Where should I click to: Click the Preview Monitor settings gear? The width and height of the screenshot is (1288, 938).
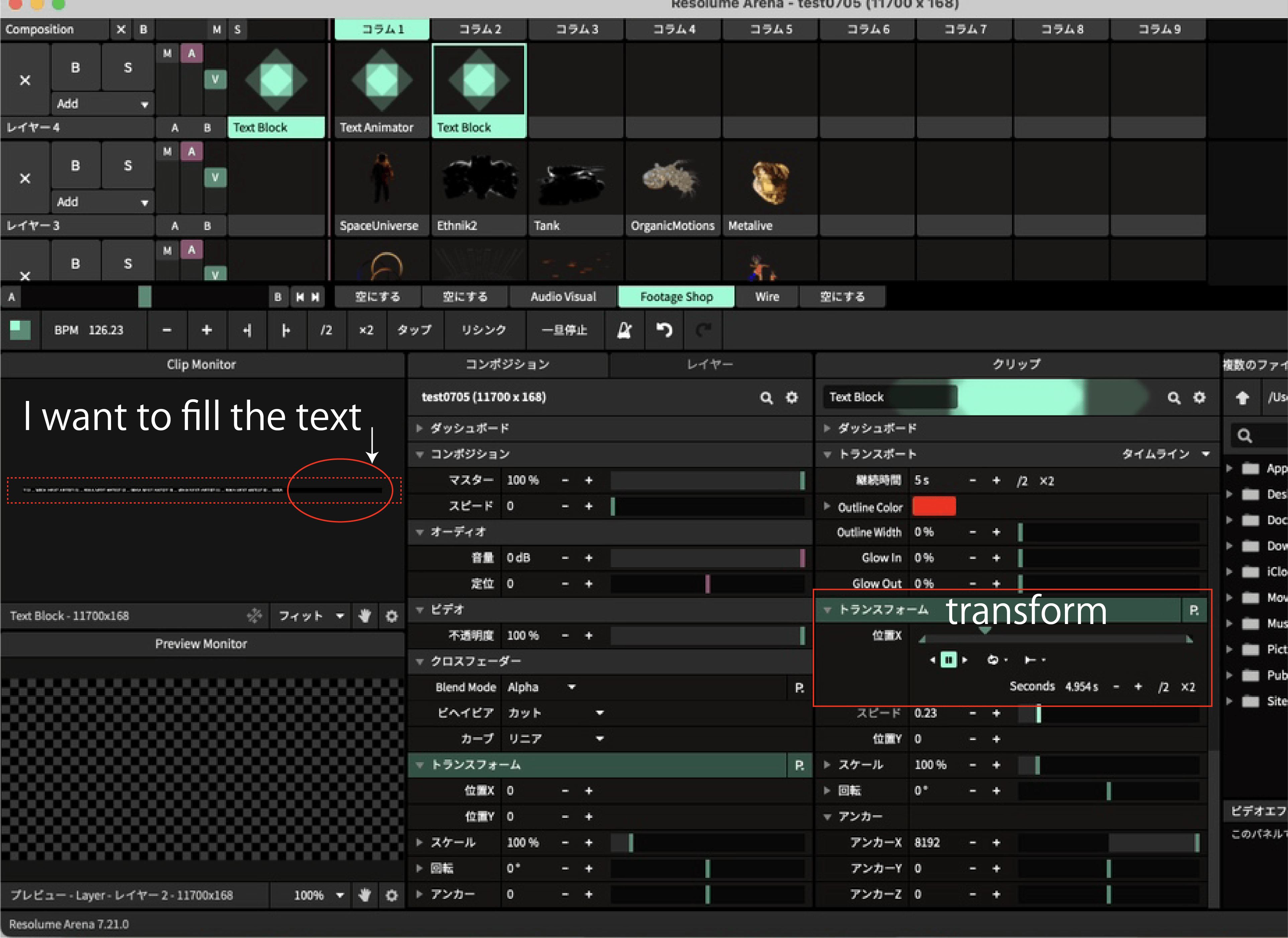391,896
